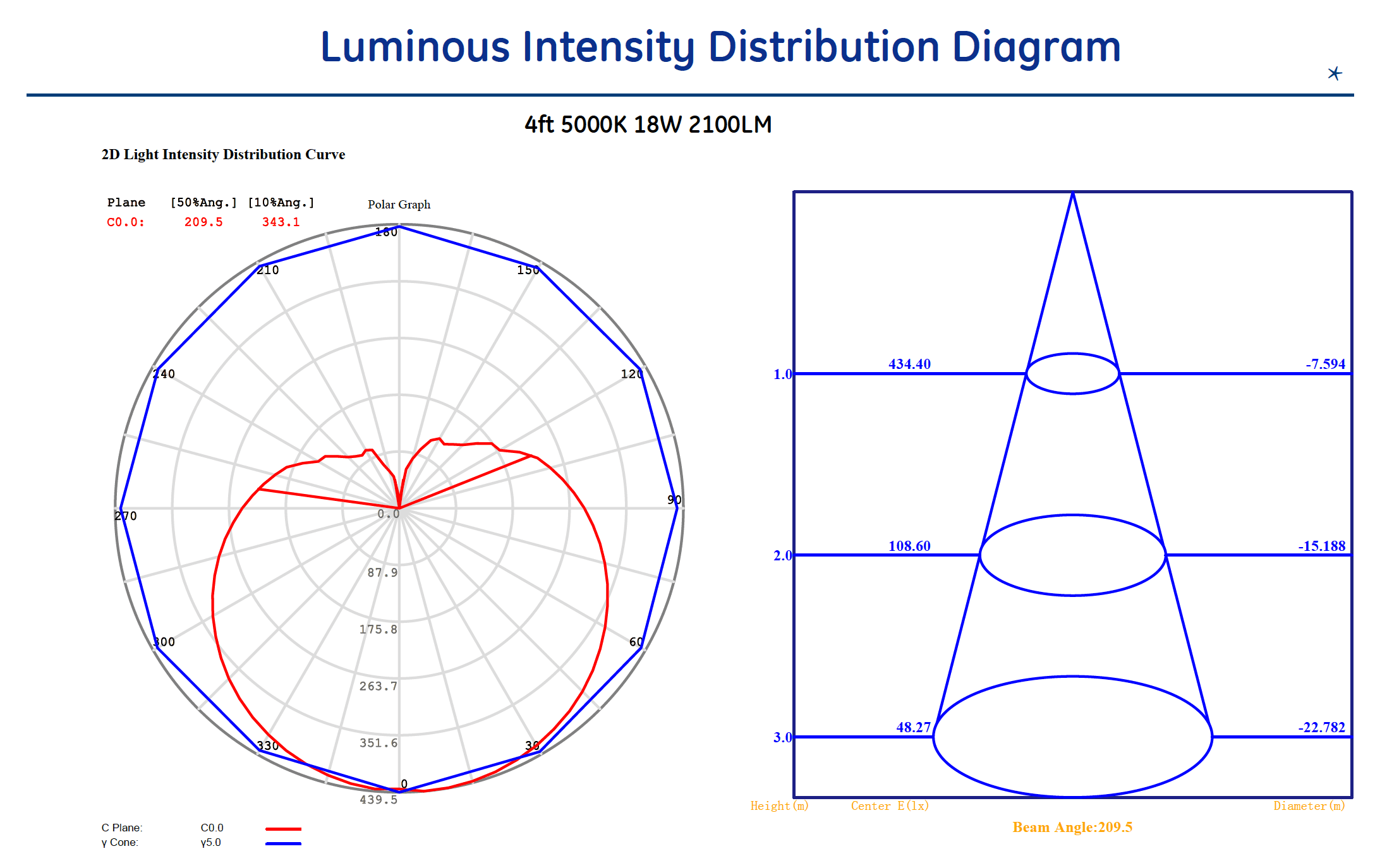Click the 50% angle value 209.5
Image resolution: width=1399 pixels, height=868 pixels.
203,222
